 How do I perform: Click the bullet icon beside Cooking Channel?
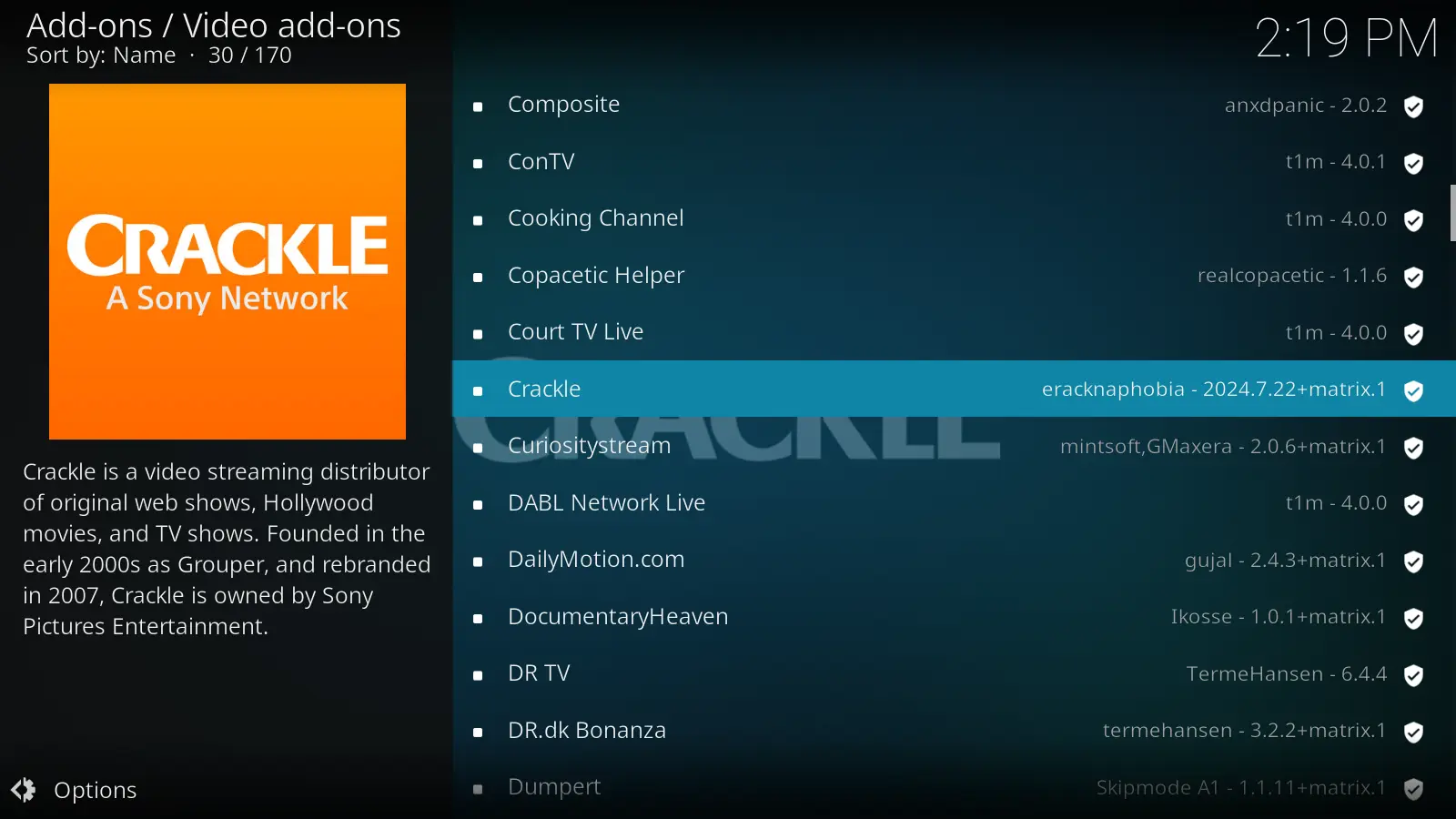(478, 220)
